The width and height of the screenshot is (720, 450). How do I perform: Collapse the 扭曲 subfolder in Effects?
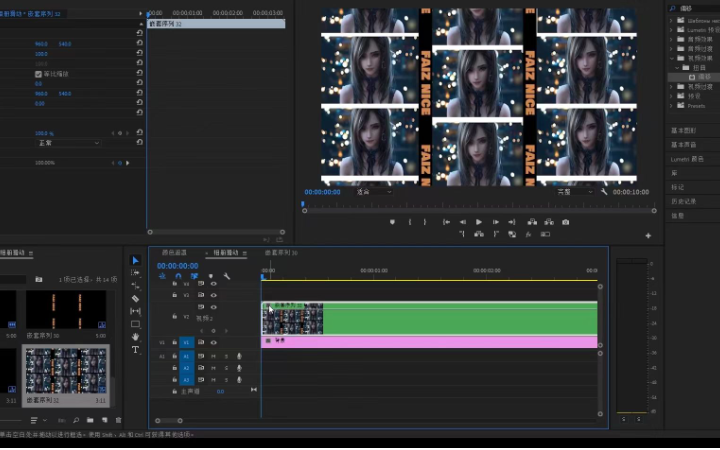[677, 68]
